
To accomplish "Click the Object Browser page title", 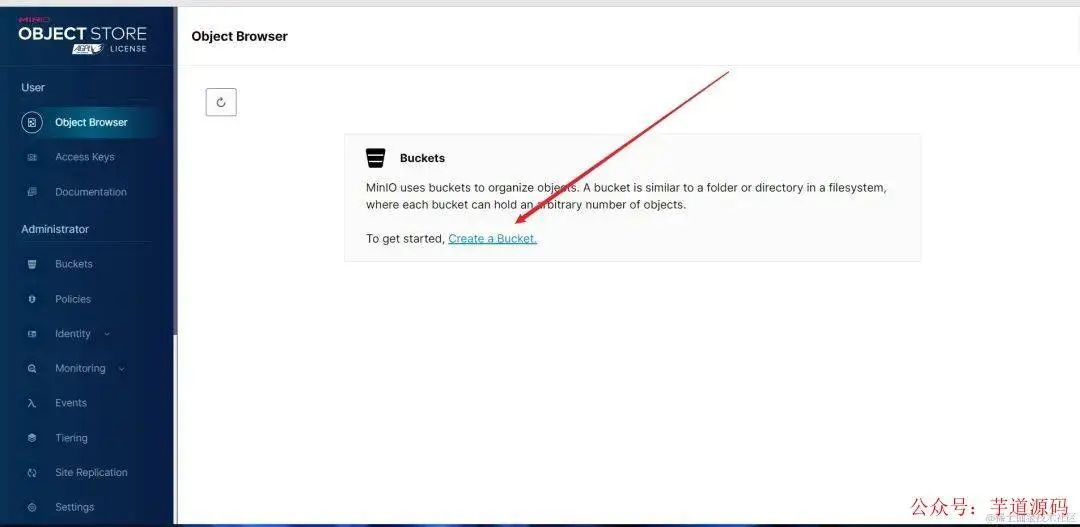I will coord(240,37).
